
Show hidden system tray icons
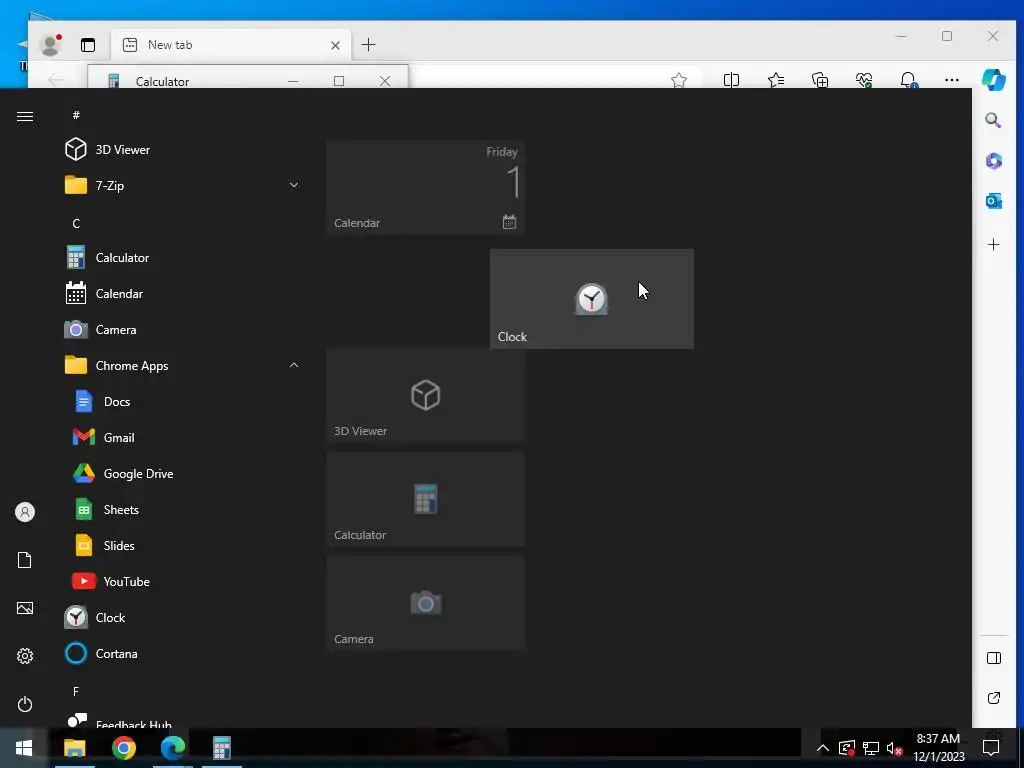coord(823,748)
